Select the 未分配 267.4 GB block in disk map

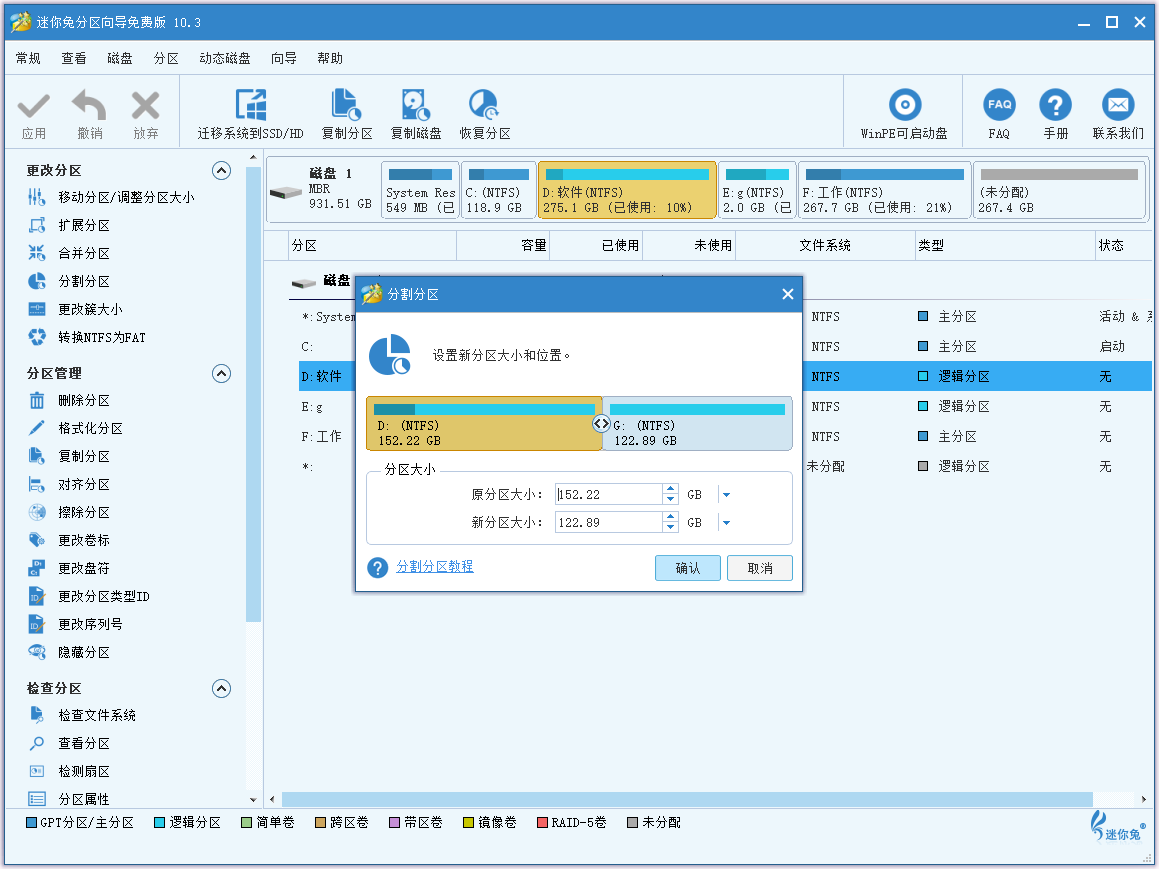pyautogui.click(x=1059, y=191)
